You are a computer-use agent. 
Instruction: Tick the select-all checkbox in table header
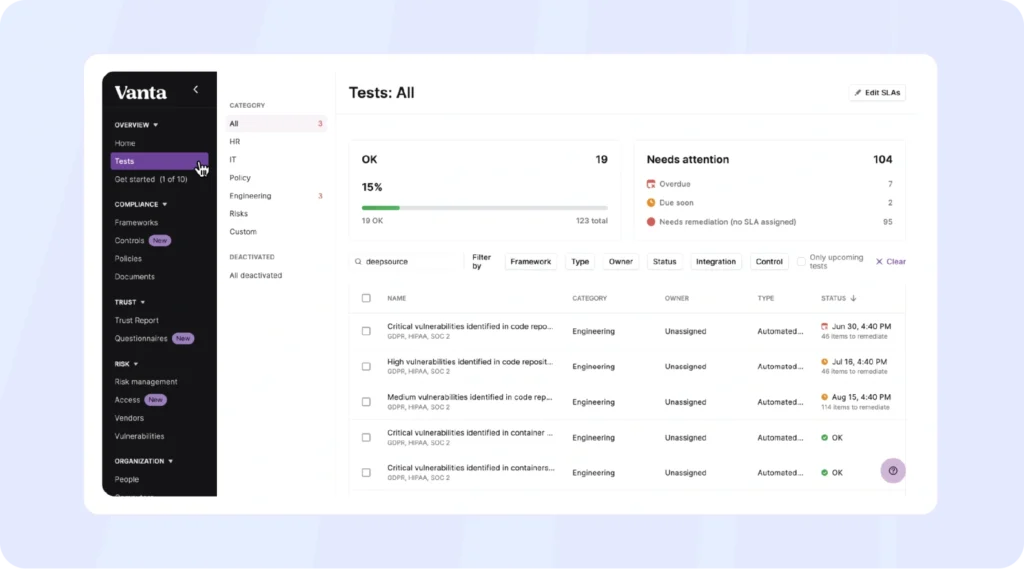pyautogui.click(x=366, y=298)
